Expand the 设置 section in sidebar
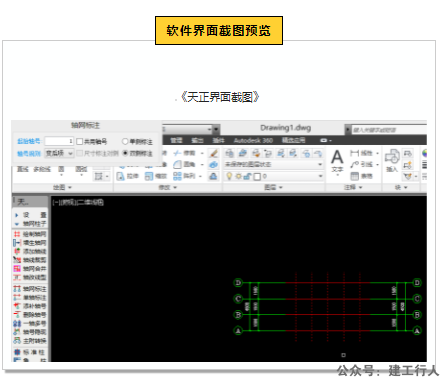 click(30, 215)
